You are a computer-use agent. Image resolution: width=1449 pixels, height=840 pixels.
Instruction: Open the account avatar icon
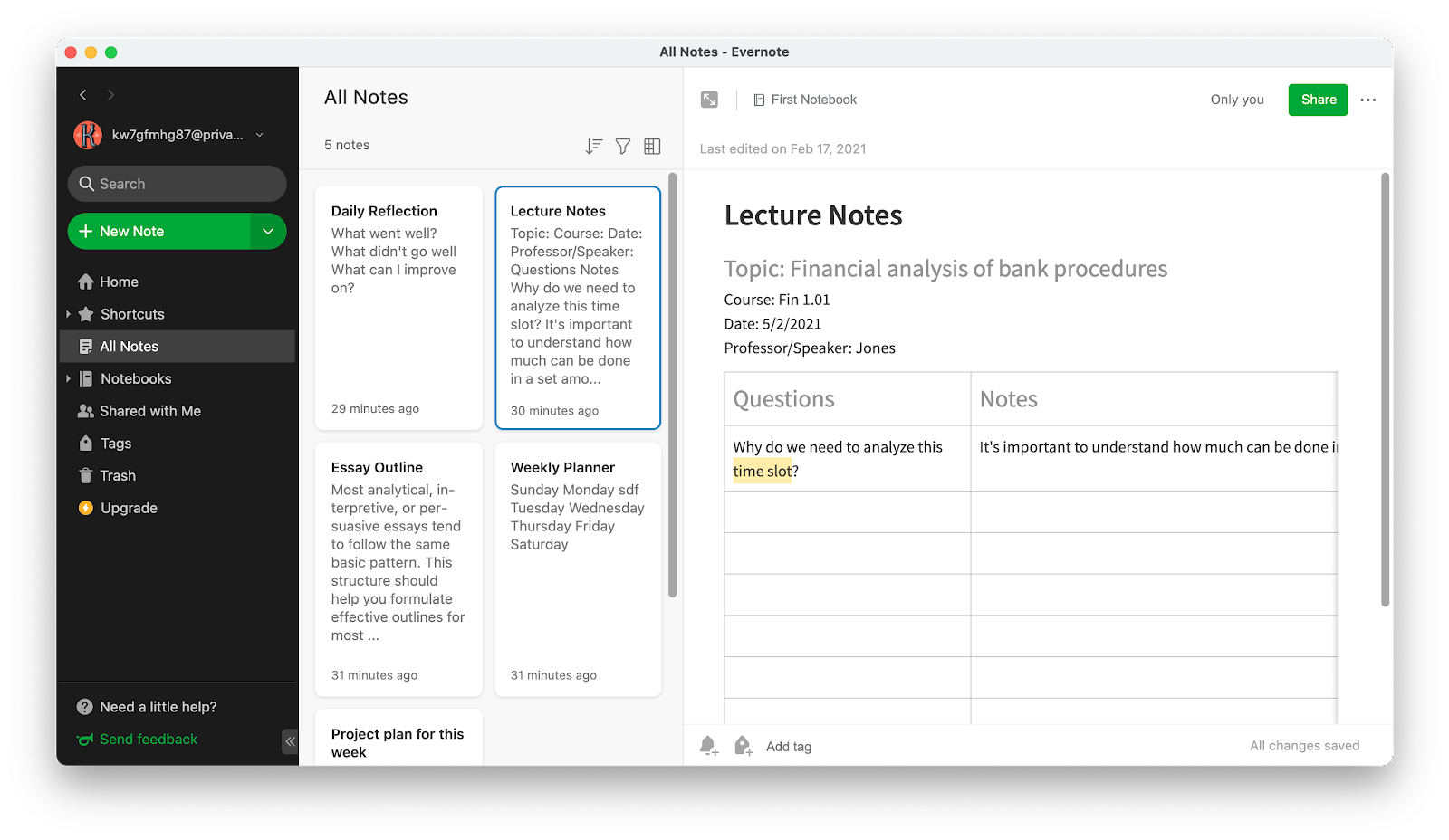[88, 135]
